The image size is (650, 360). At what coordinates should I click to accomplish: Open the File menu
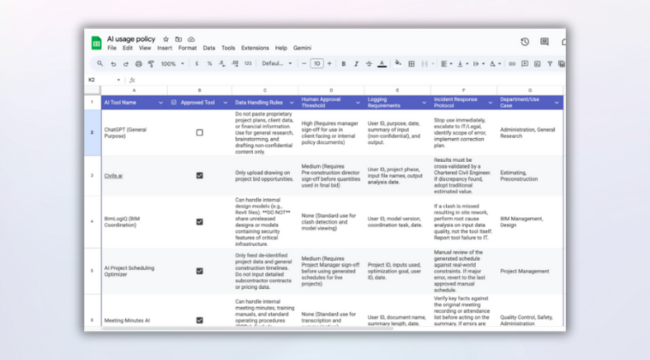[x=112, y=48]
